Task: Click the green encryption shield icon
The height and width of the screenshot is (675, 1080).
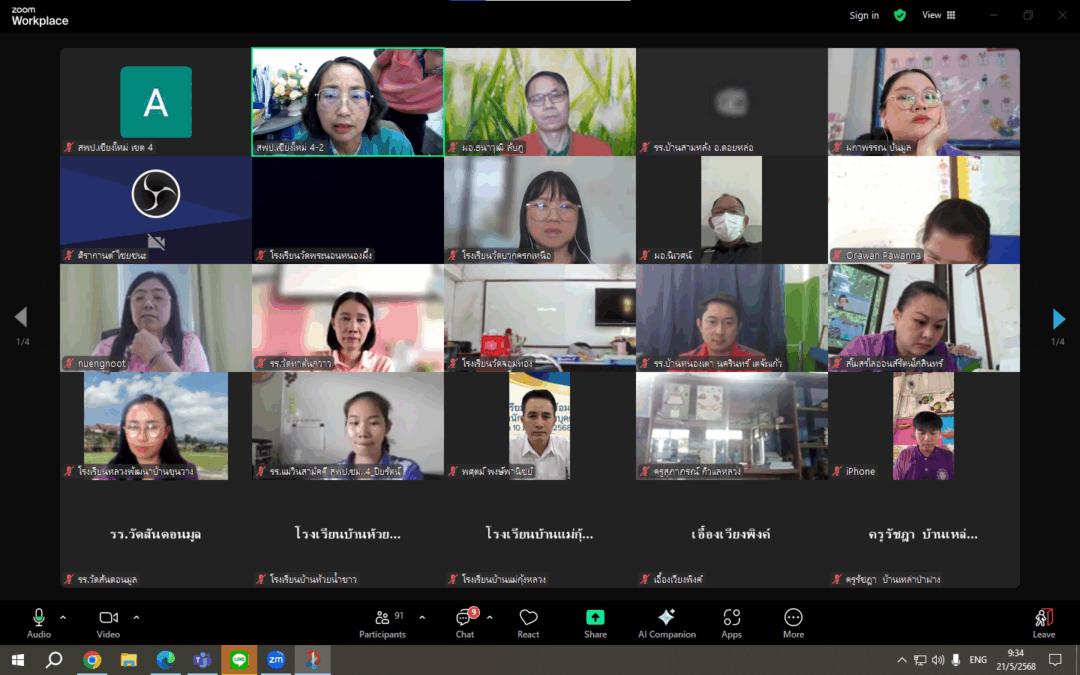Action: point(900,15)
